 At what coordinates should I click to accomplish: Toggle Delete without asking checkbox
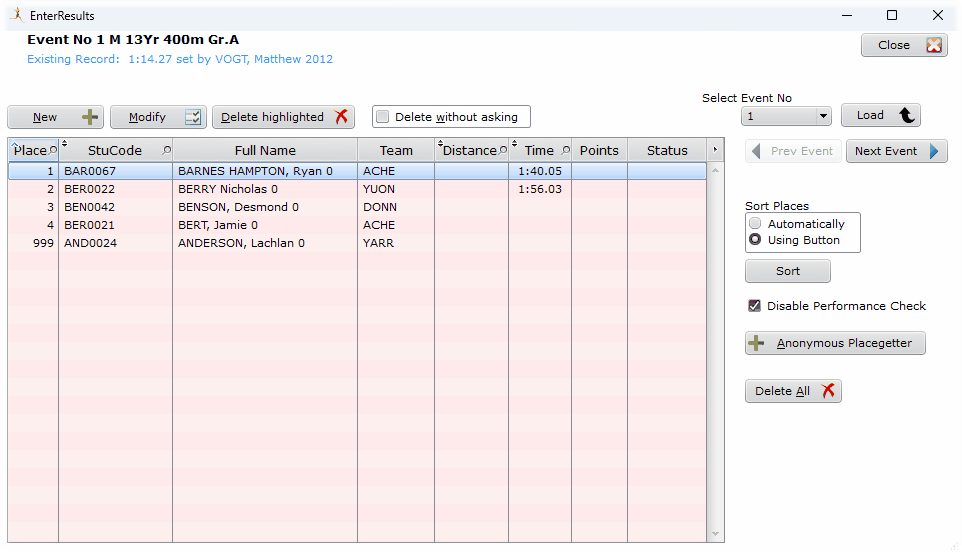[x=383, y=117]
